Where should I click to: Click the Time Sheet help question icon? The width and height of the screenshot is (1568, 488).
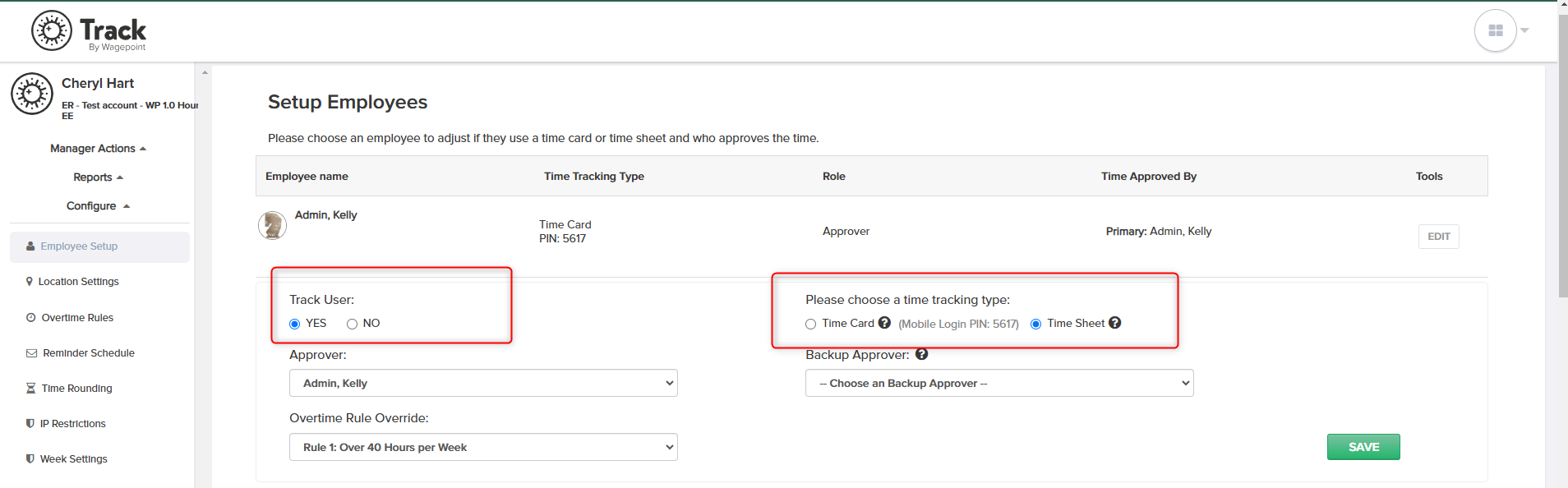coord(1114,323)
